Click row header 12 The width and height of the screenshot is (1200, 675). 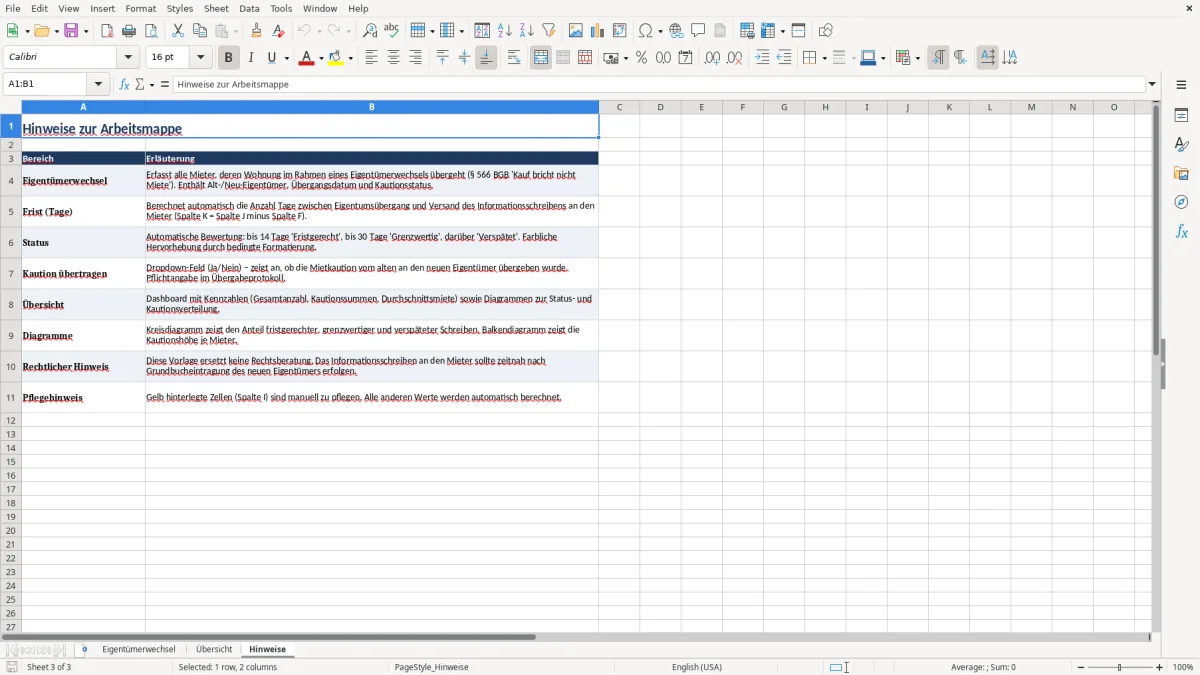point(11,420)
